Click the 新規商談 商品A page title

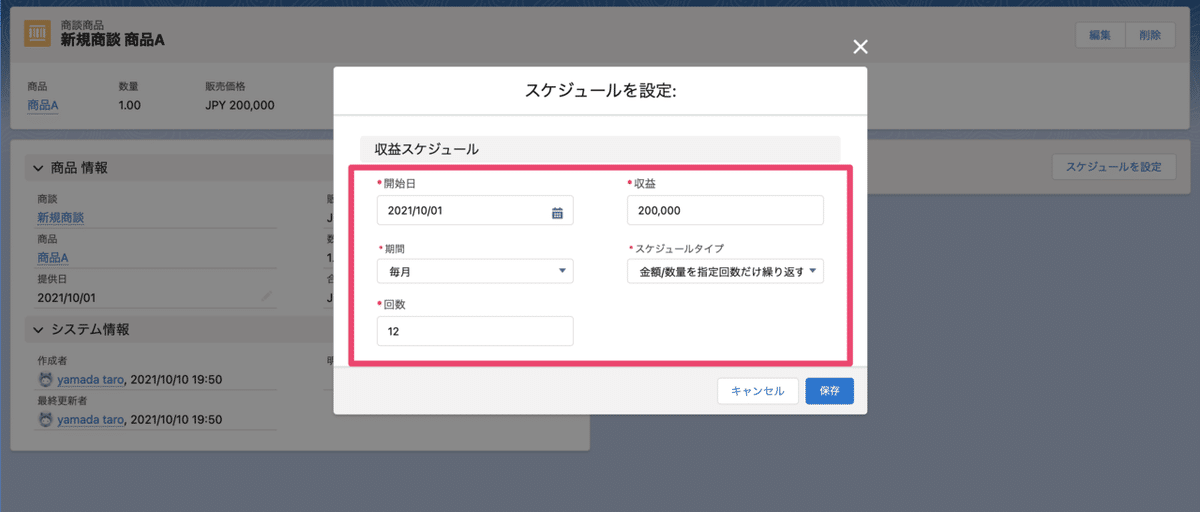point(112,39)
